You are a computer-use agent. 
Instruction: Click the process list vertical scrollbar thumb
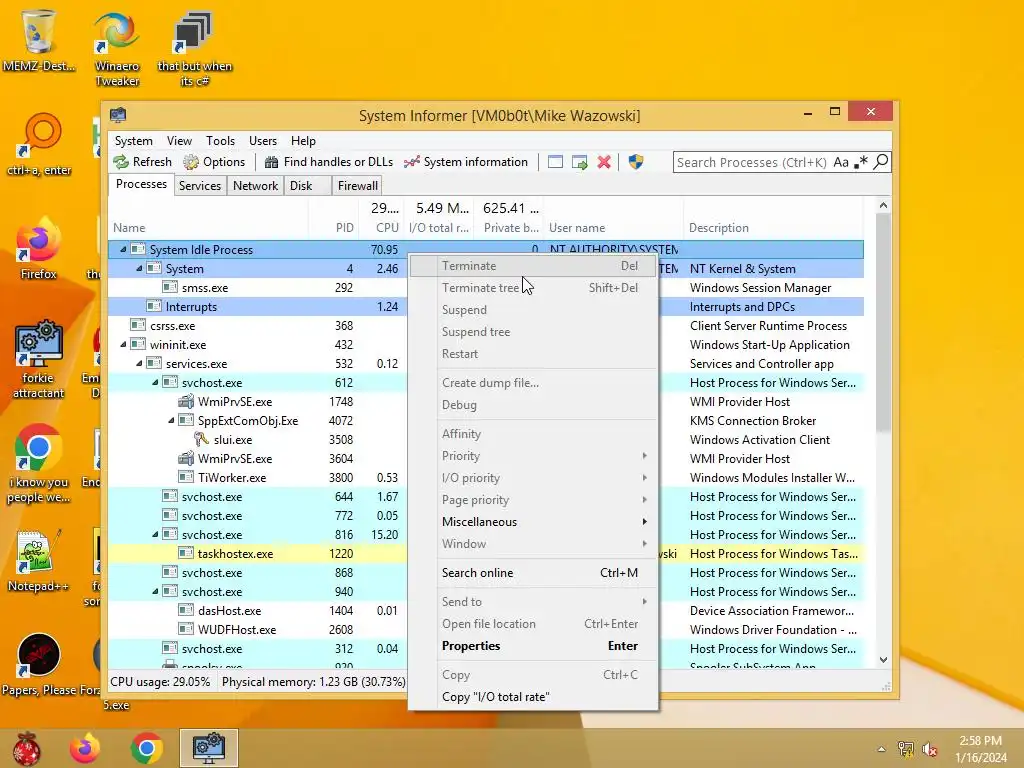[883, 323]
